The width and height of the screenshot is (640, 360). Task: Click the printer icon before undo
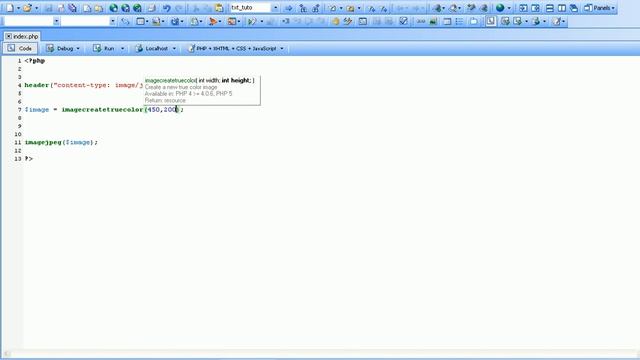(x=151, y=8)
